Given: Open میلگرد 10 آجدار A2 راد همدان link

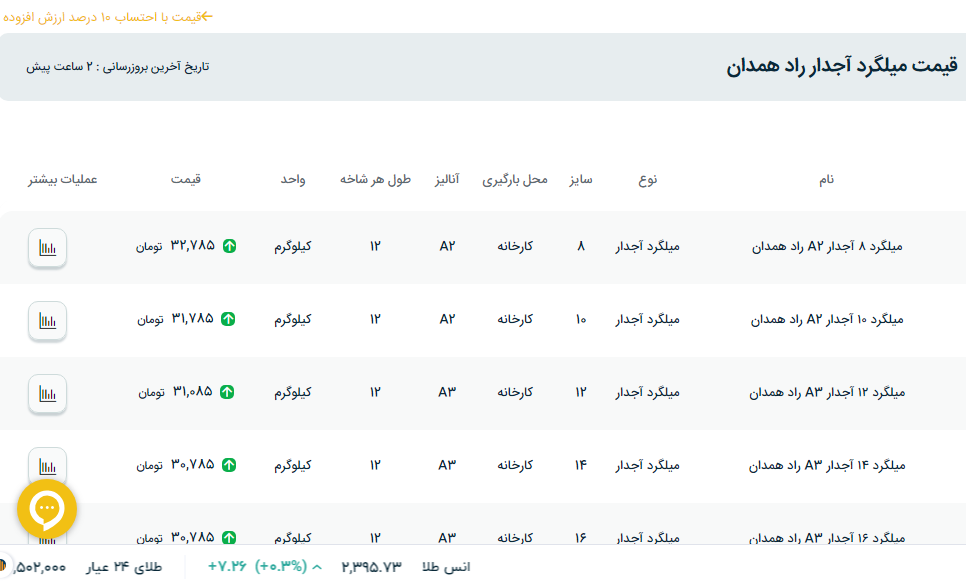Looking at the screenshot, I should click(x=827, y=320).
